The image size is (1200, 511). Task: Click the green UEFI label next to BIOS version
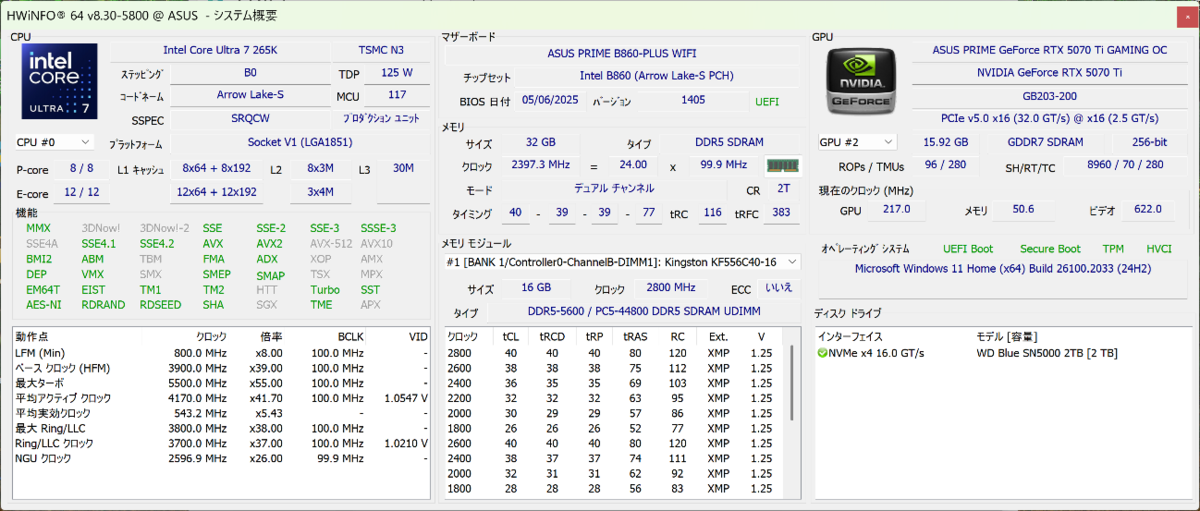[766, 101]
